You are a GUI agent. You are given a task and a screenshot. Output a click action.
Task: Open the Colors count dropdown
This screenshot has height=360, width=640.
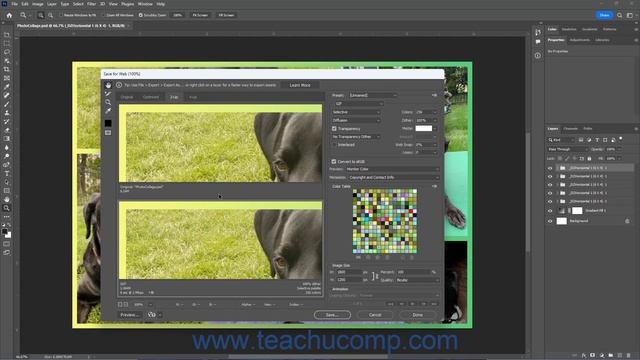click(x=427, y=112)
